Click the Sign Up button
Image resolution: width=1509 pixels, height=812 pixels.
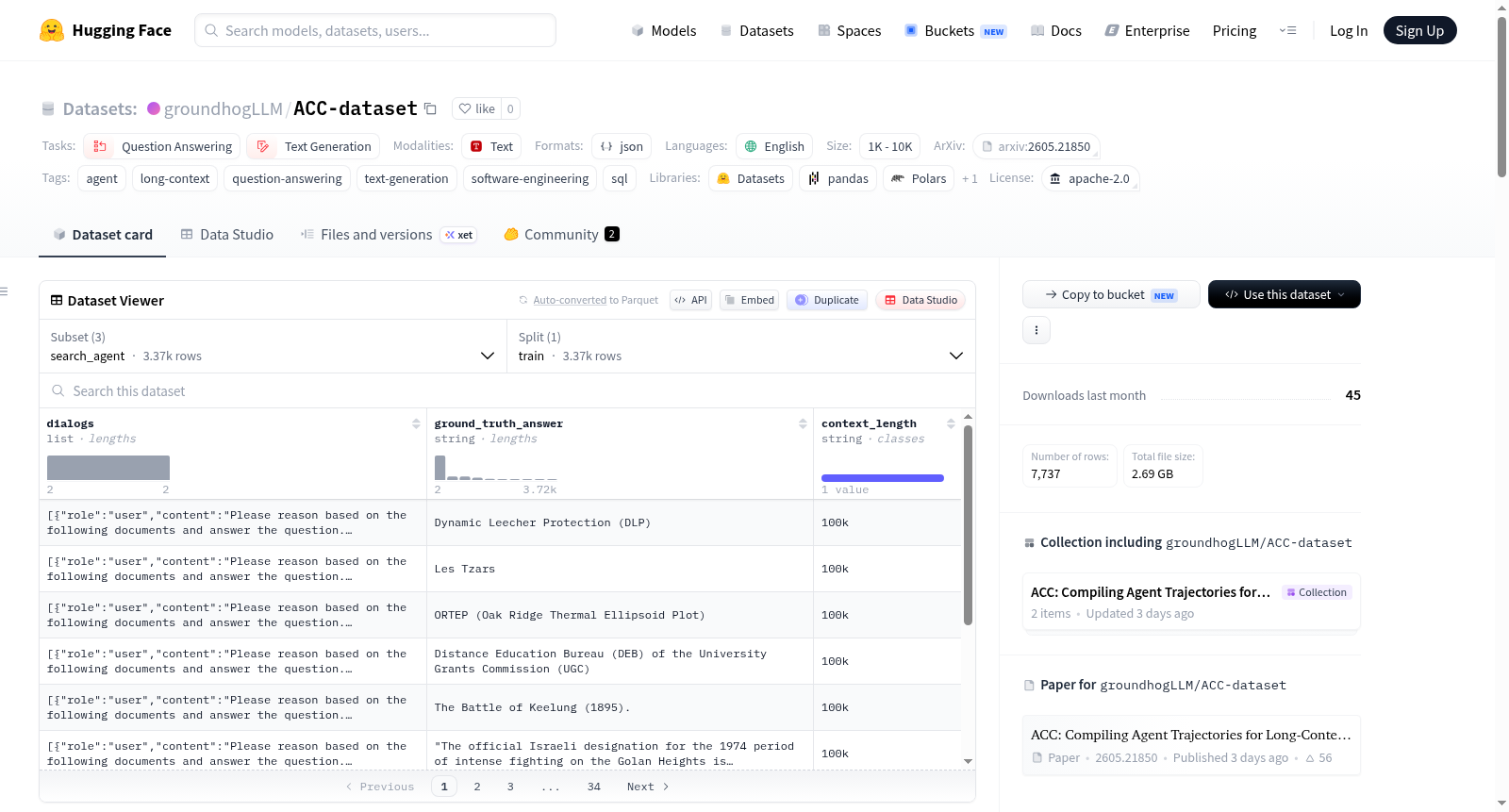pyautogui.click(x=1420, y=30)
